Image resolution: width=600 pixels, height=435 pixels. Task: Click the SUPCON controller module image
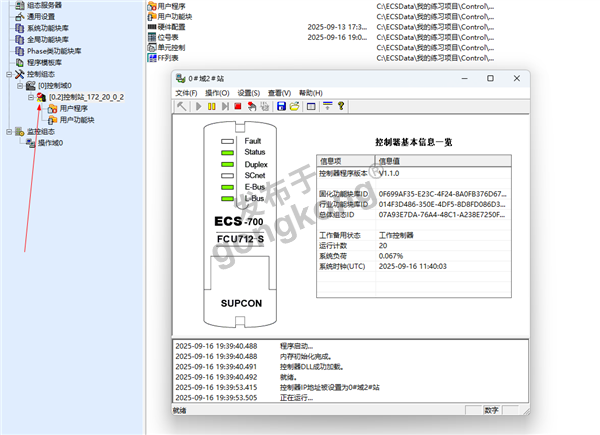coord(240,224)
